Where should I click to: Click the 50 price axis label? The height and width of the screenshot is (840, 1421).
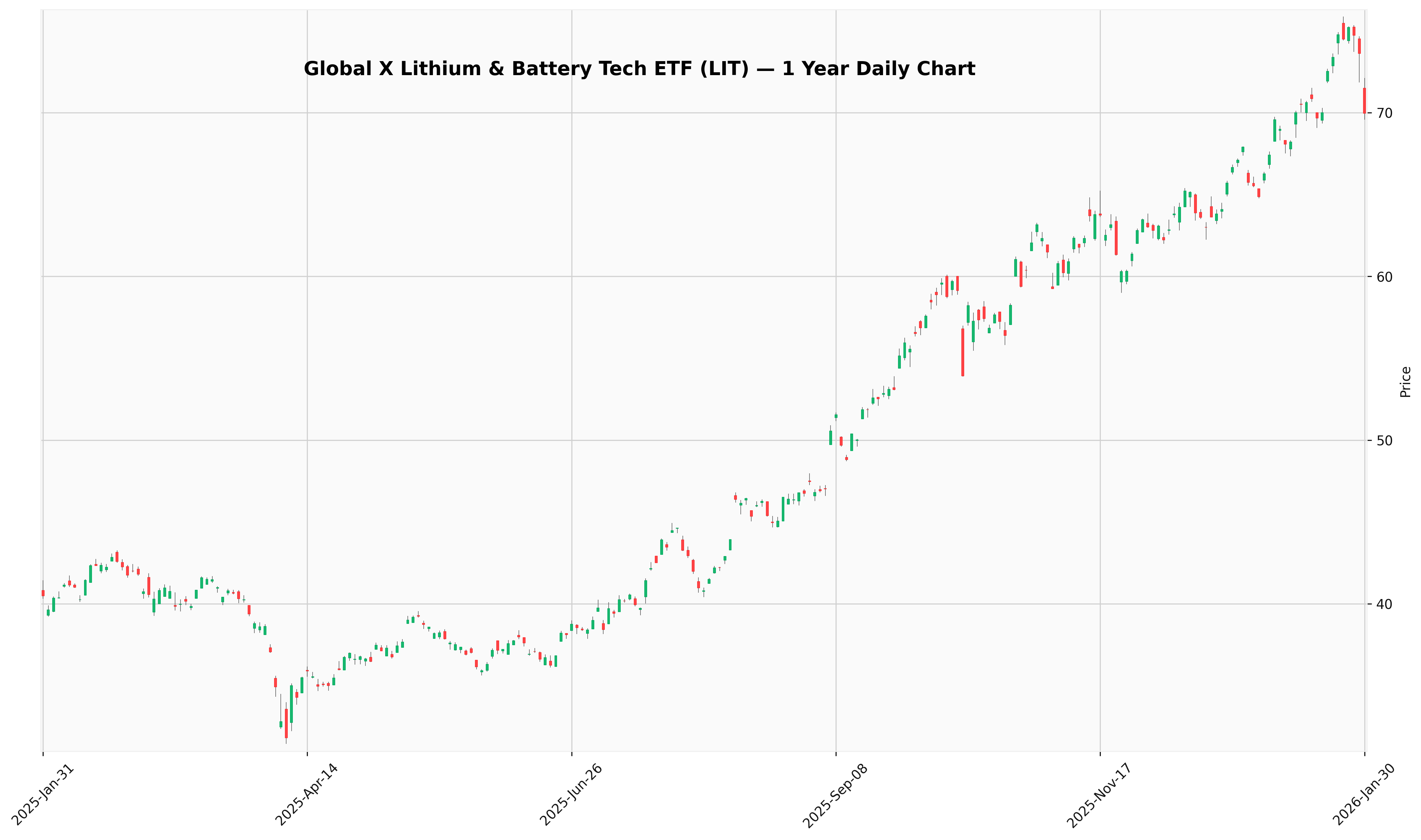click(1384, 441)
